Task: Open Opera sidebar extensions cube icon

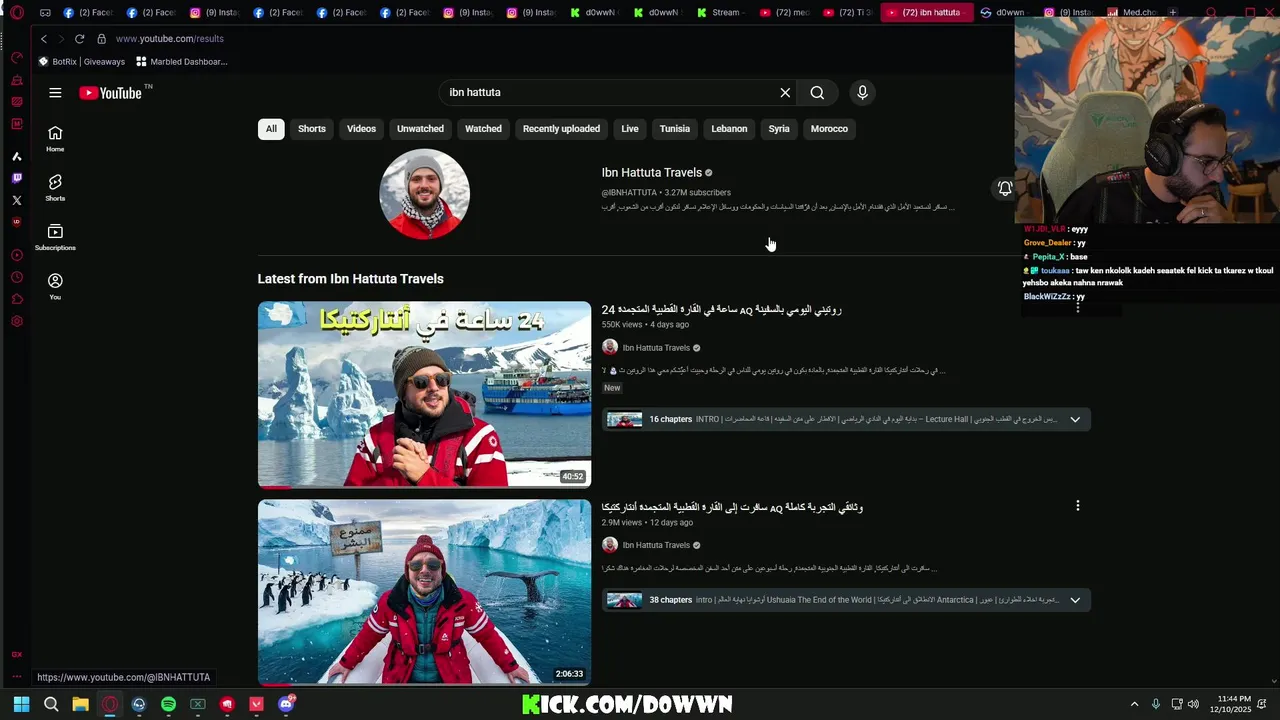Action: [x=17, y=299]
